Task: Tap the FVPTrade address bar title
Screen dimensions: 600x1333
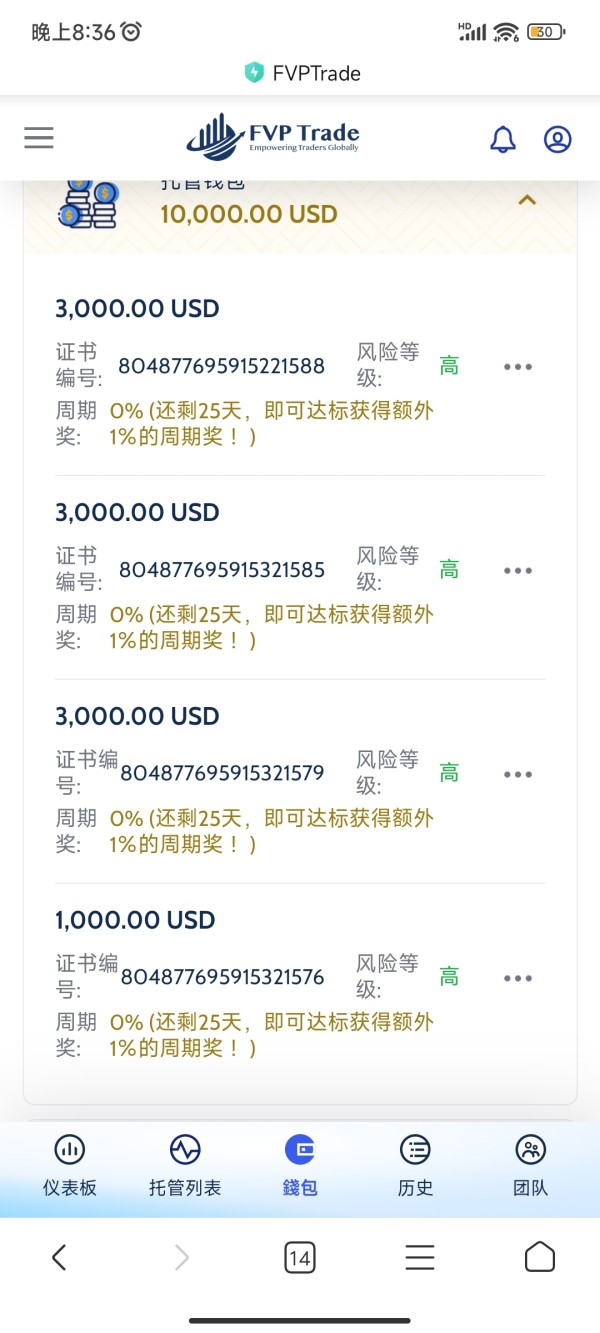Action: coord(303,73)
